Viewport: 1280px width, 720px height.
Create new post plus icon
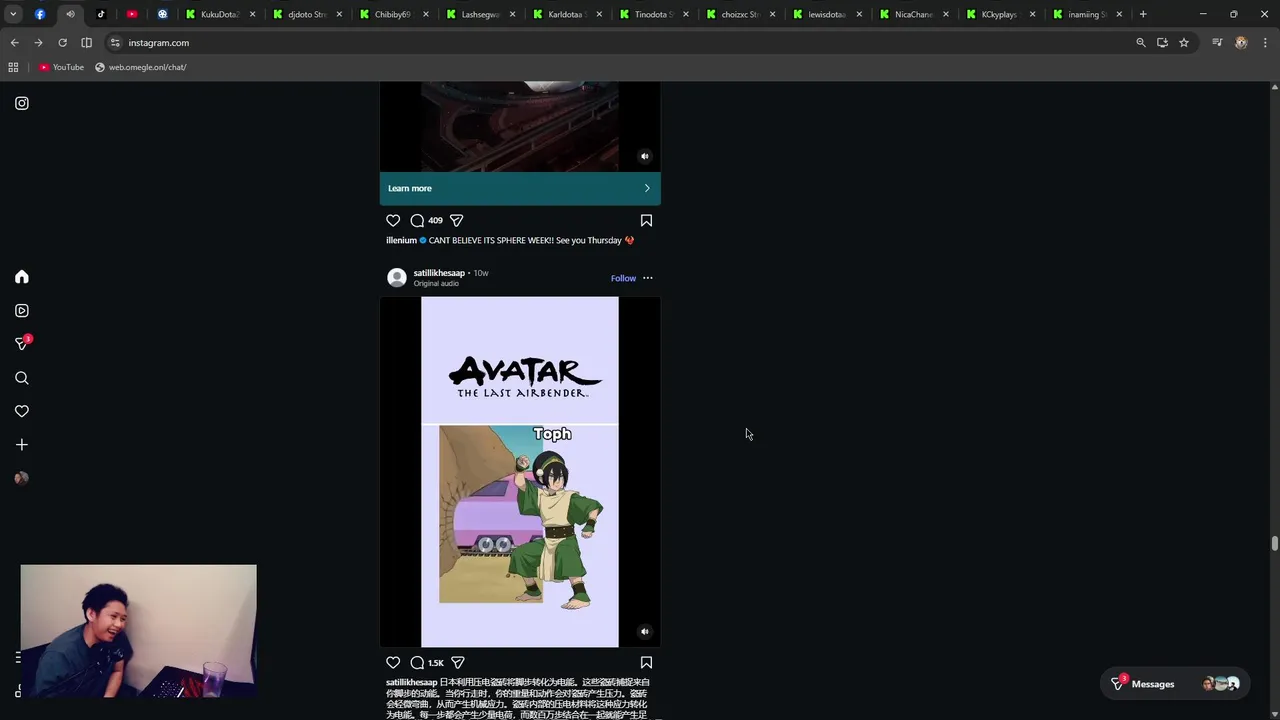pos(22,445)
